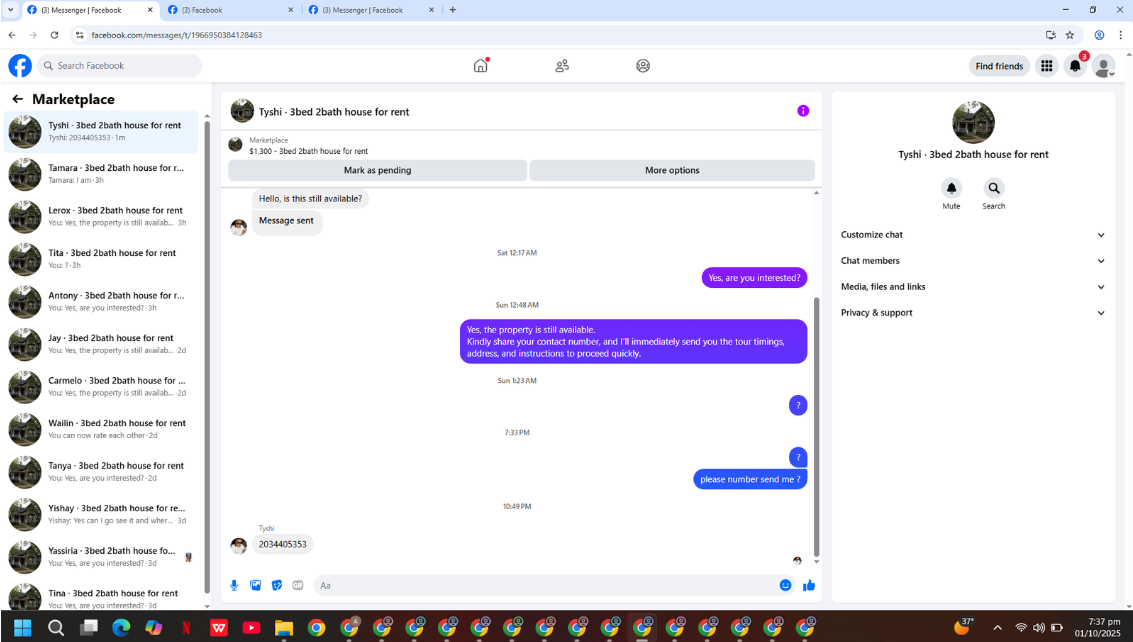
Task: Open Tita's house for rent chat
Action: (x=101, y=259)
